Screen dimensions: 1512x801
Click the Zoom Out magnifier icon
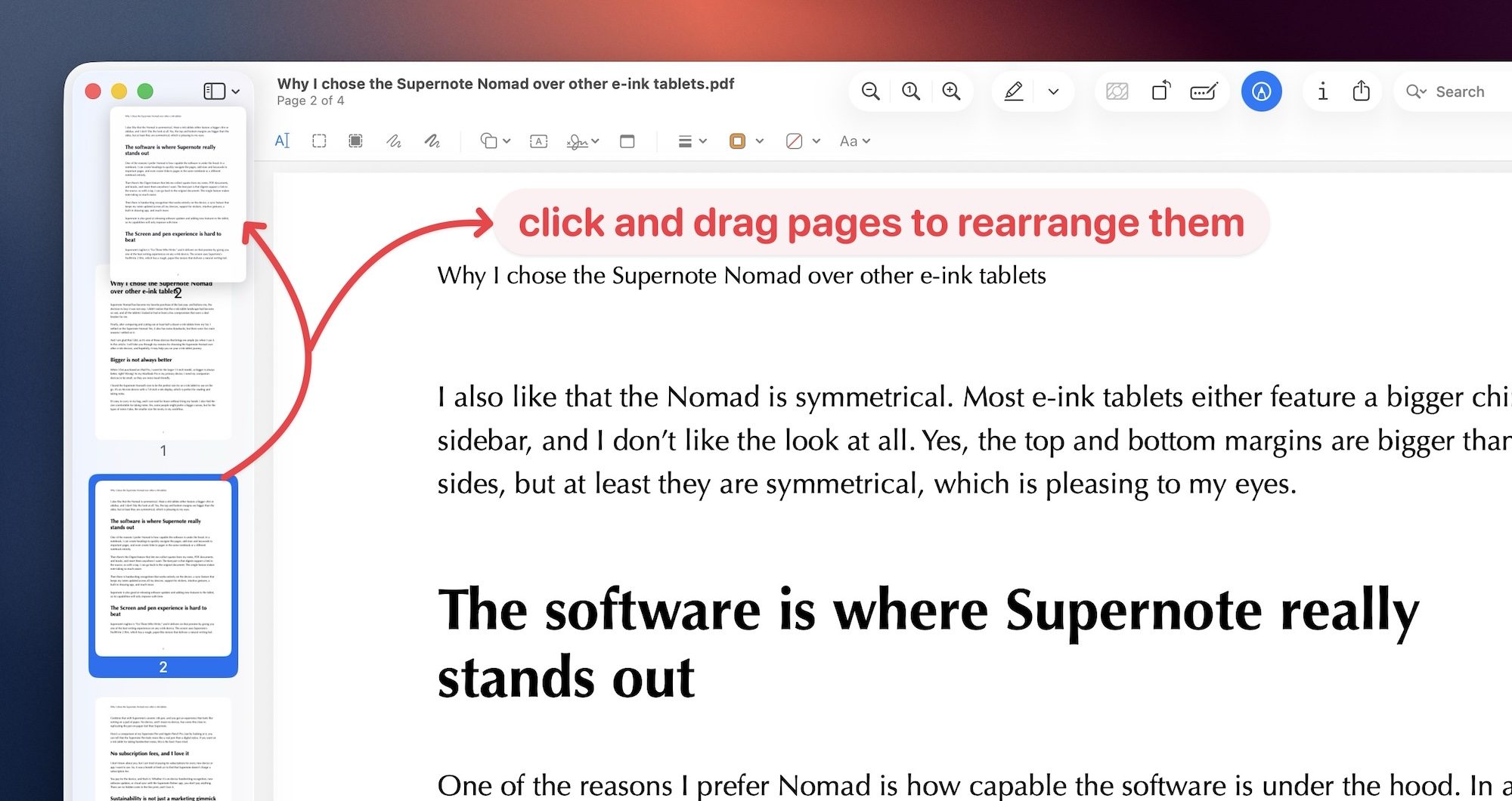[870, 91]
